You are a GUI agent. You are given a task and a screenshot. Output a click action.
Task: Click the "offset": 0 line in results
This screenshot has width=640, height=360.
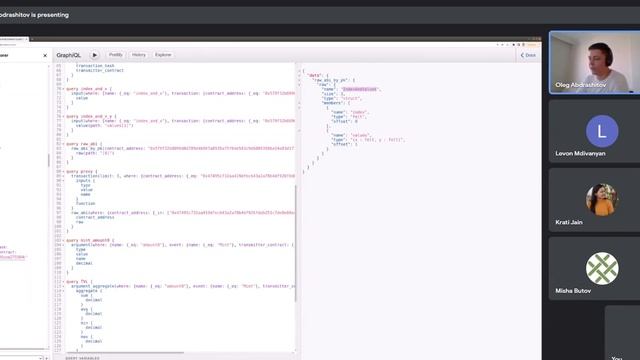tap(344, 121)
